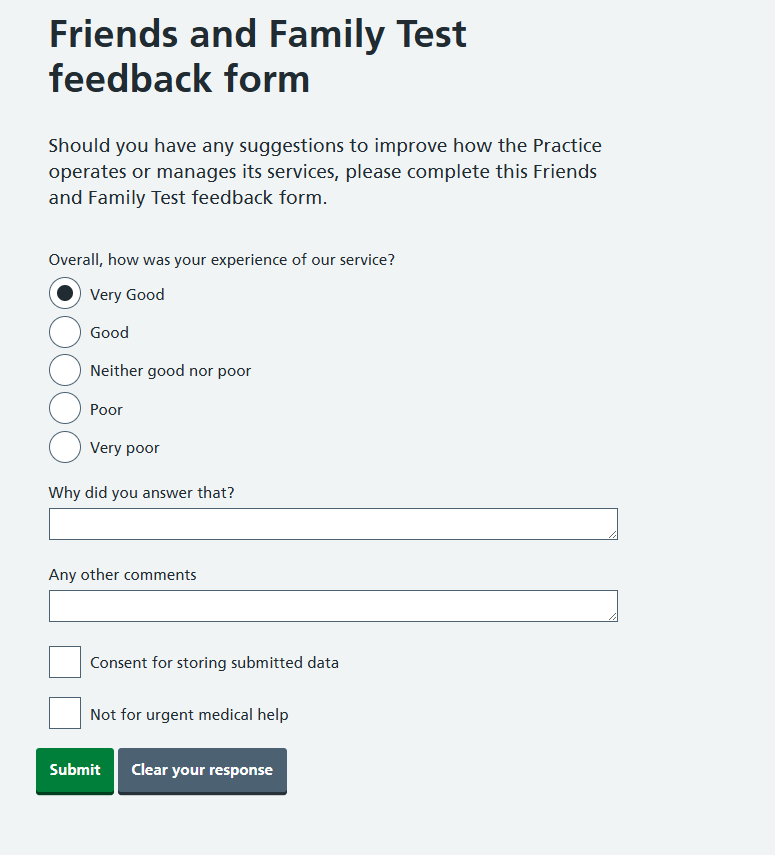
Task: Click the 'Consent for storing submitted data' label
Action: pyautogui.click(x=214, y=663)
